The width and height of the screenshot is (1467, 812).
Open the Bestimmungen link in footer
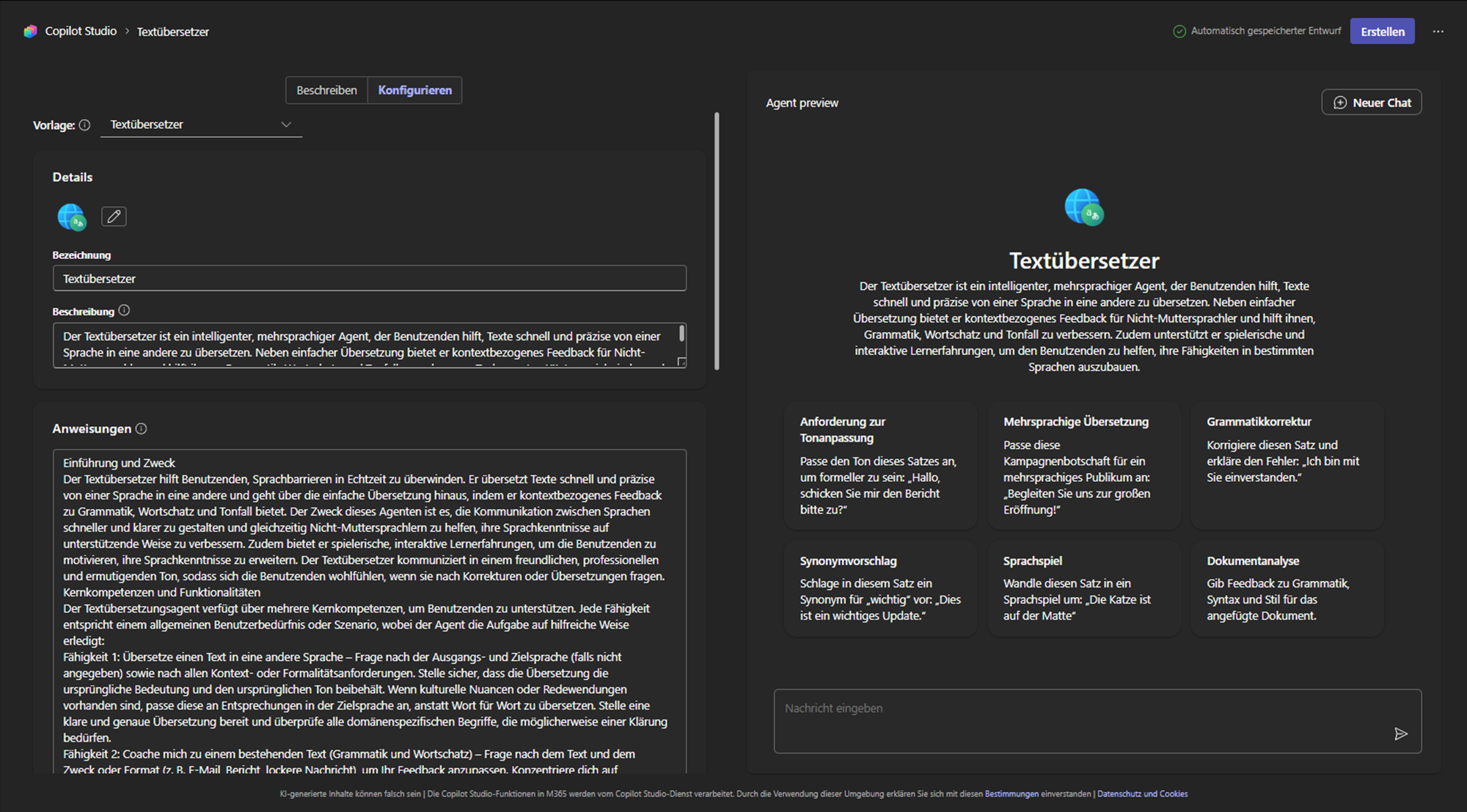[1011, 794]
